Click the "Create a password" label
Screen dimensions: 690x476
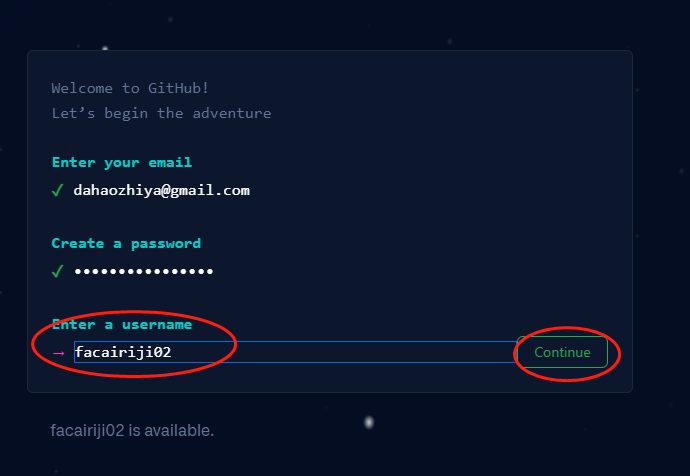[126, 243]
